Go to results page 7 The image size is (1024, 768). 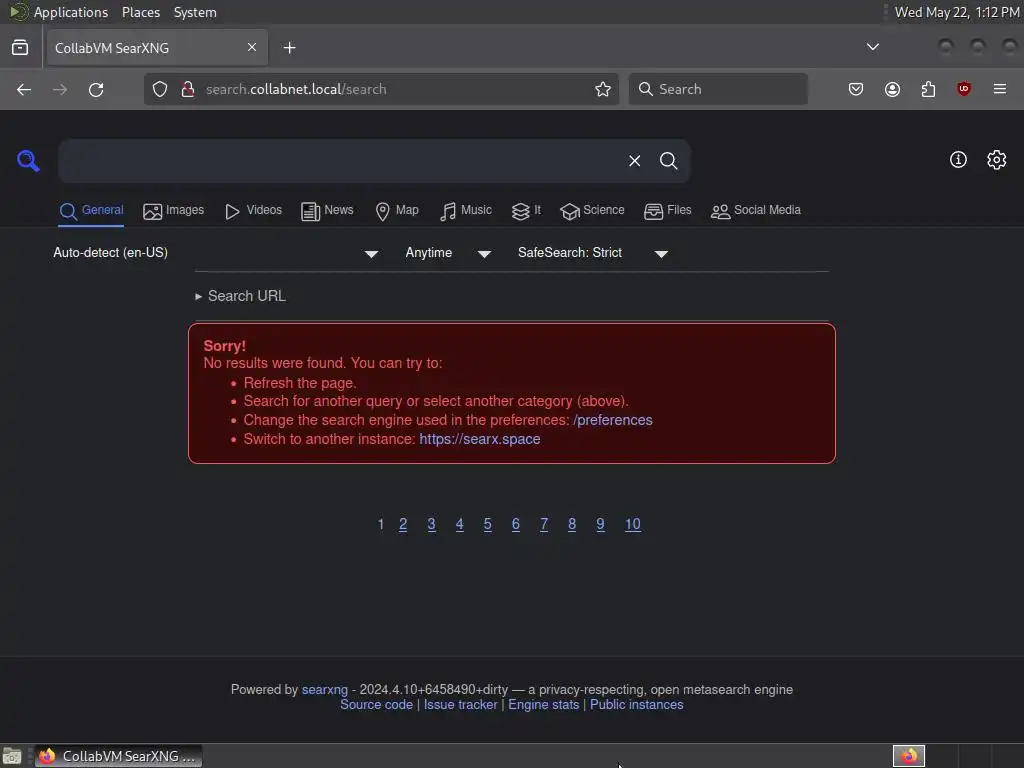[x=543, y=524]
